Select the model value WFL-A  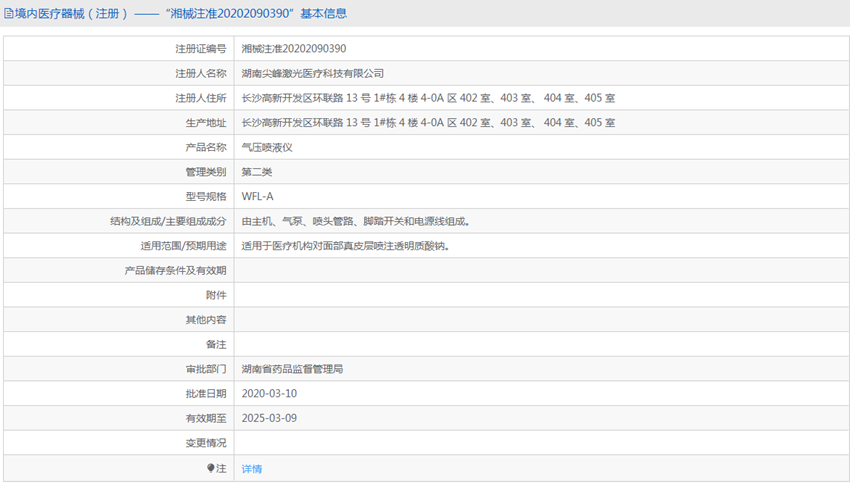[257, 197]
